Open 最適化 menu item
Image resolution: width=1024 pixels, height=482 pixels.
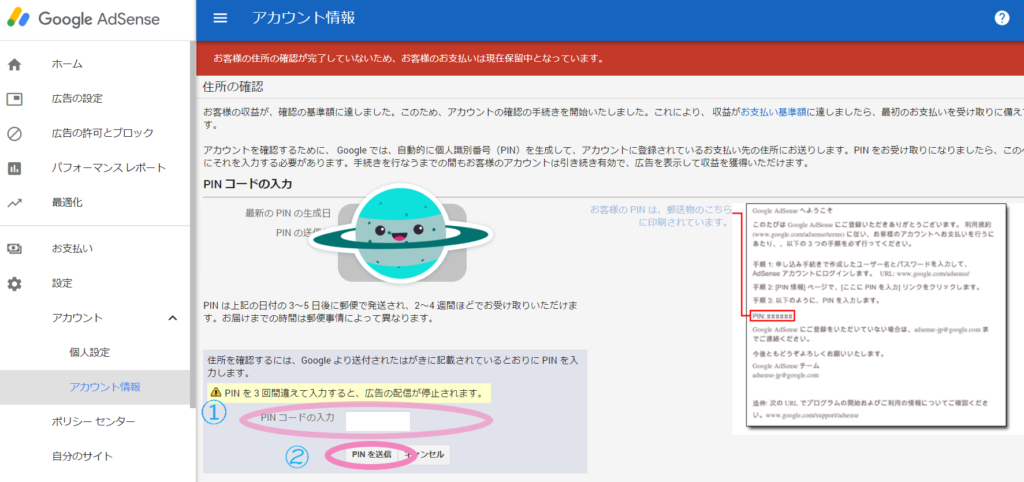pyautogui.click(x=67, y=202)
